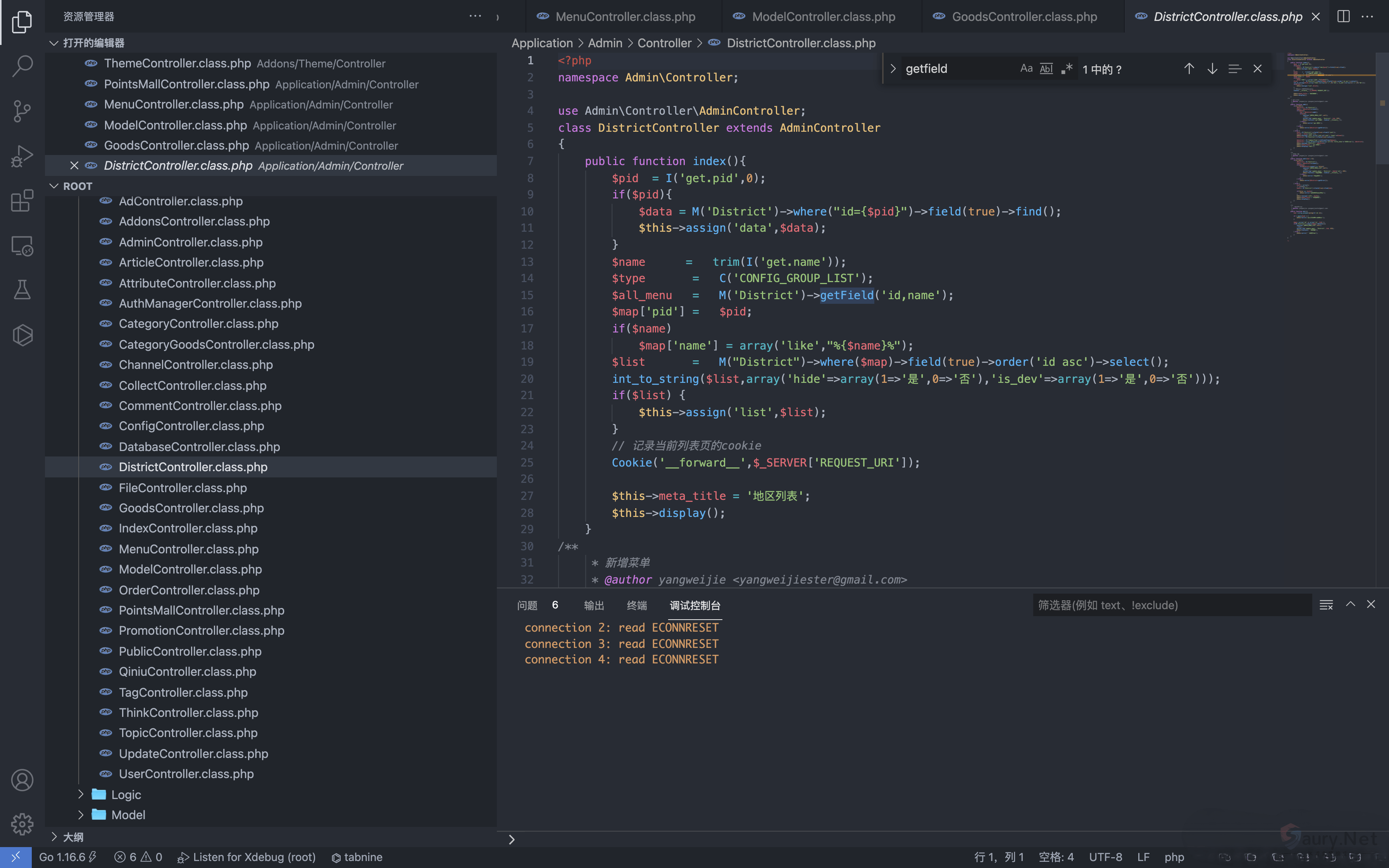Open the Testing flask view
This screenshot has width=1389, height=868.
[x=22, y=290]
